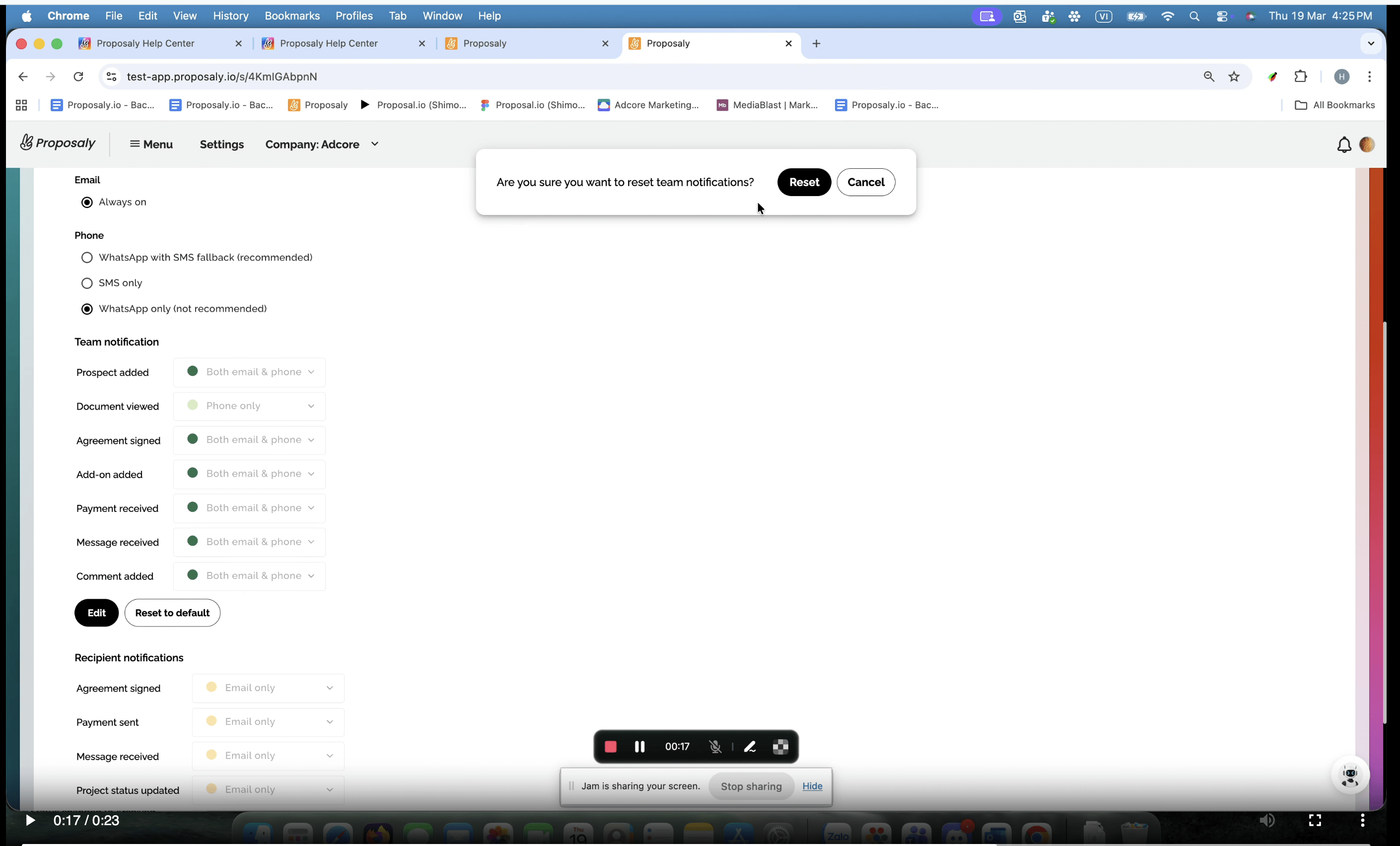Click the Proposaly logo

pyautogui.click(x=58, y=143)
